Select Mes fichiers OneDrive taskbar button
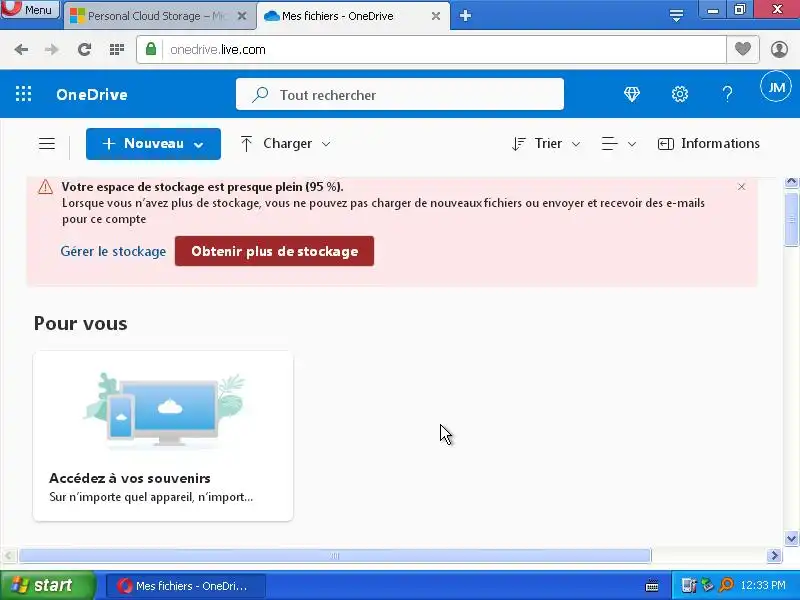Screen dimensions: 800x600 (186, 586)
